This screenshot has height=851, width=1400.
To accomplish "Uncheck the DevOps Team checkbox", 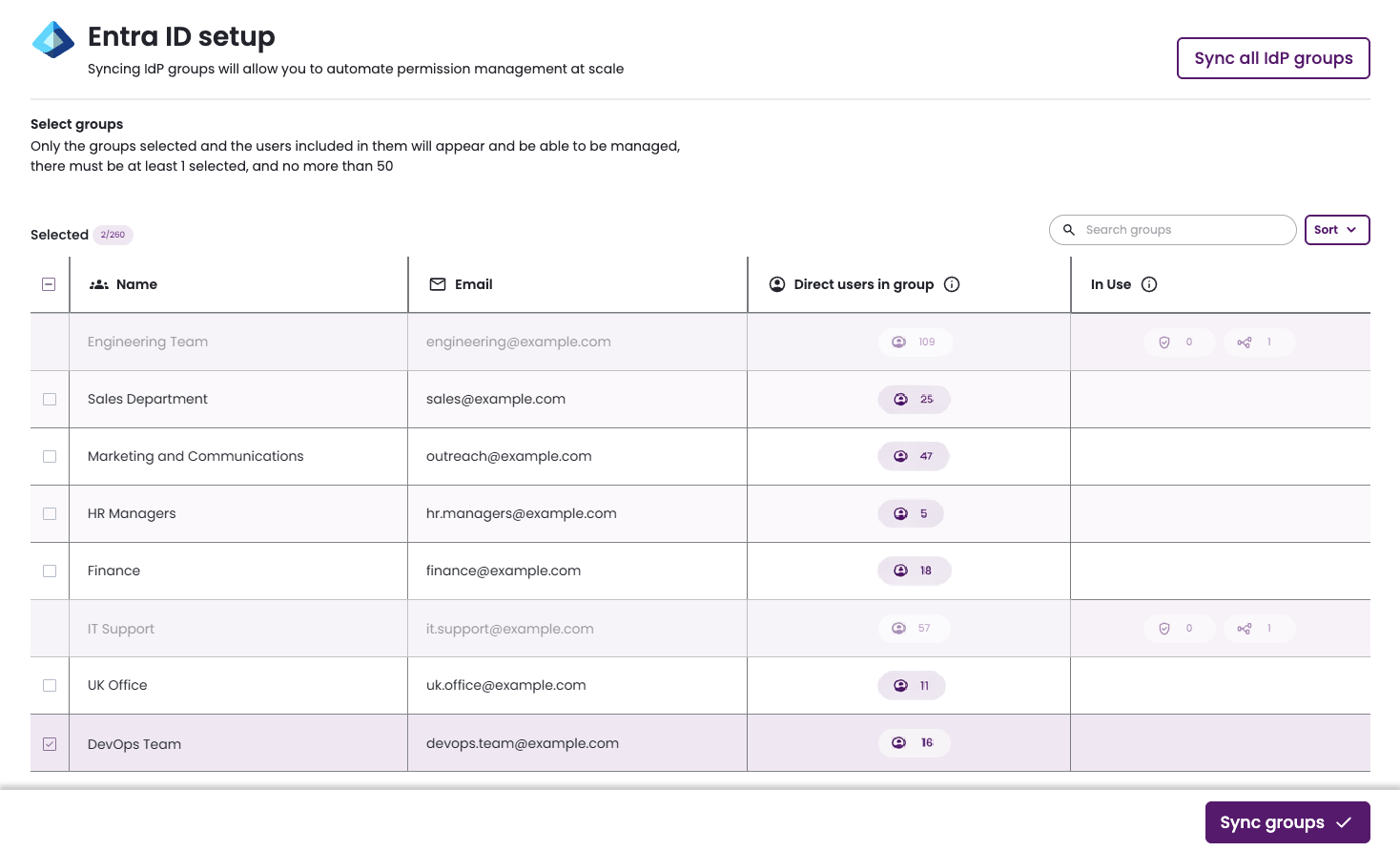I will click(x=50, y=744).
